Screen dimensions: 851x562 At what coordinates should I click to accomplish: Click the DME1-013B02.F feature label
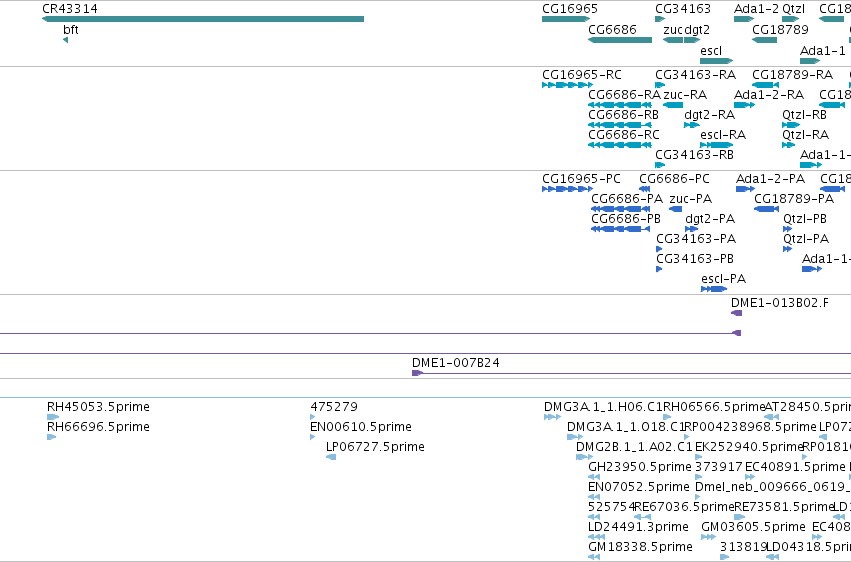coord(780,303)
